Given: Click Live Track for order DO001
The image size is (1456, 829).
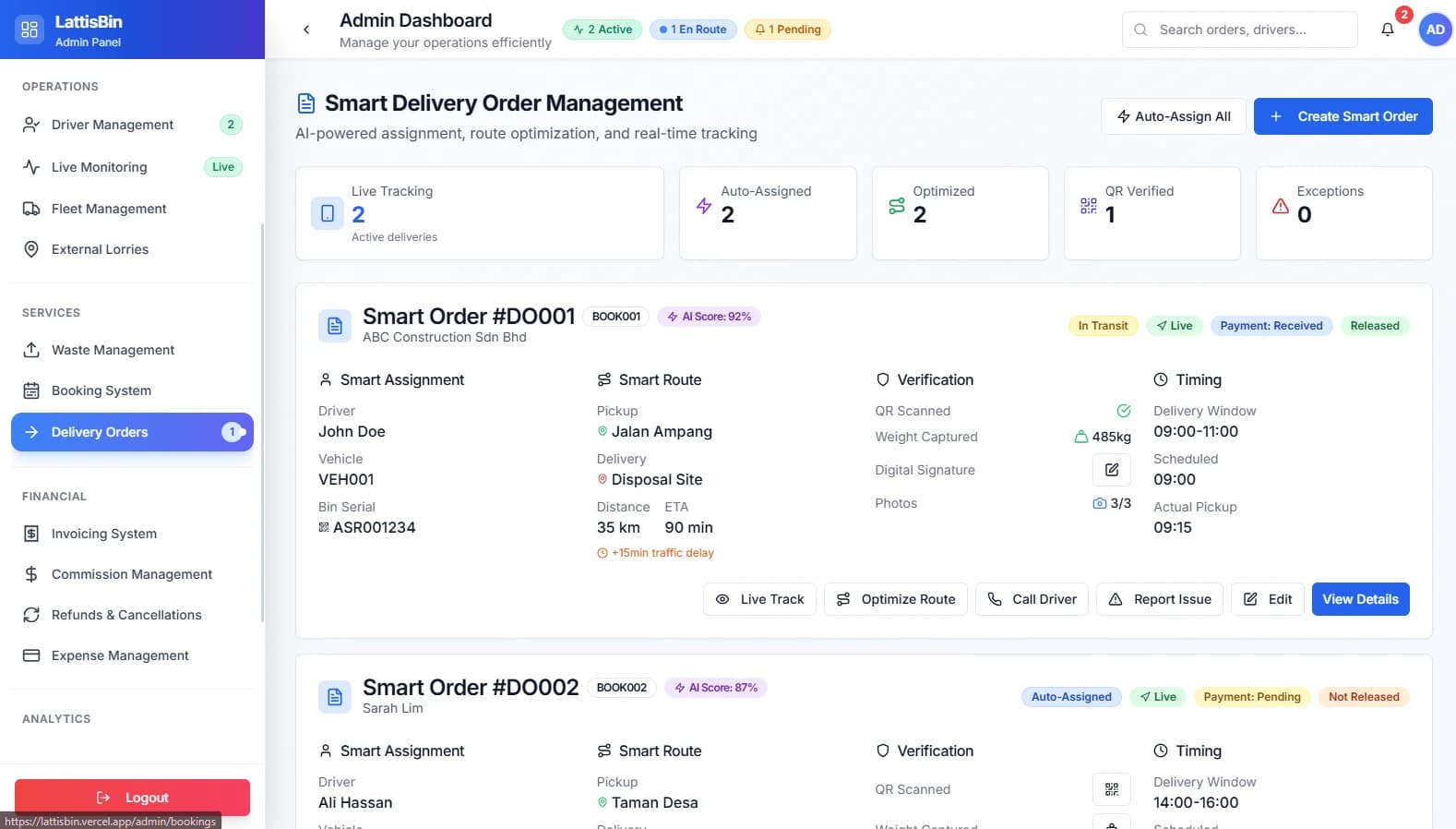Looking at the screenshot, I should [x=759, y=599].
